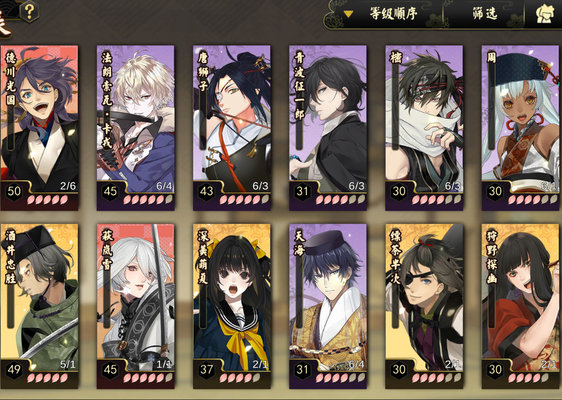This screenshot has width=562, height=400.
Task: Select the 周 character card
Action: (x=521, y=128)
